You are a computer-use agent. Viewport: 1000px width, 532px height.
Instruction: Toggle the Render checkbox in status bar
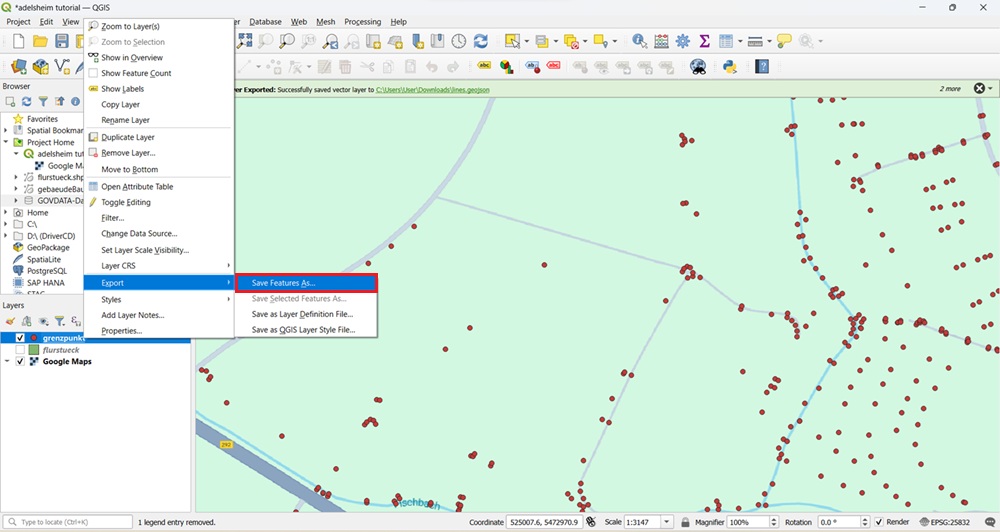[879, 522]
